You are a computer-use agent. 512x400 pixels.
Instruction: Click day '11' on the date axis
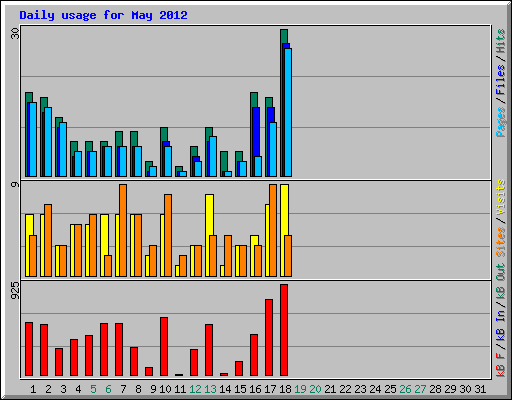pos(180,389)
